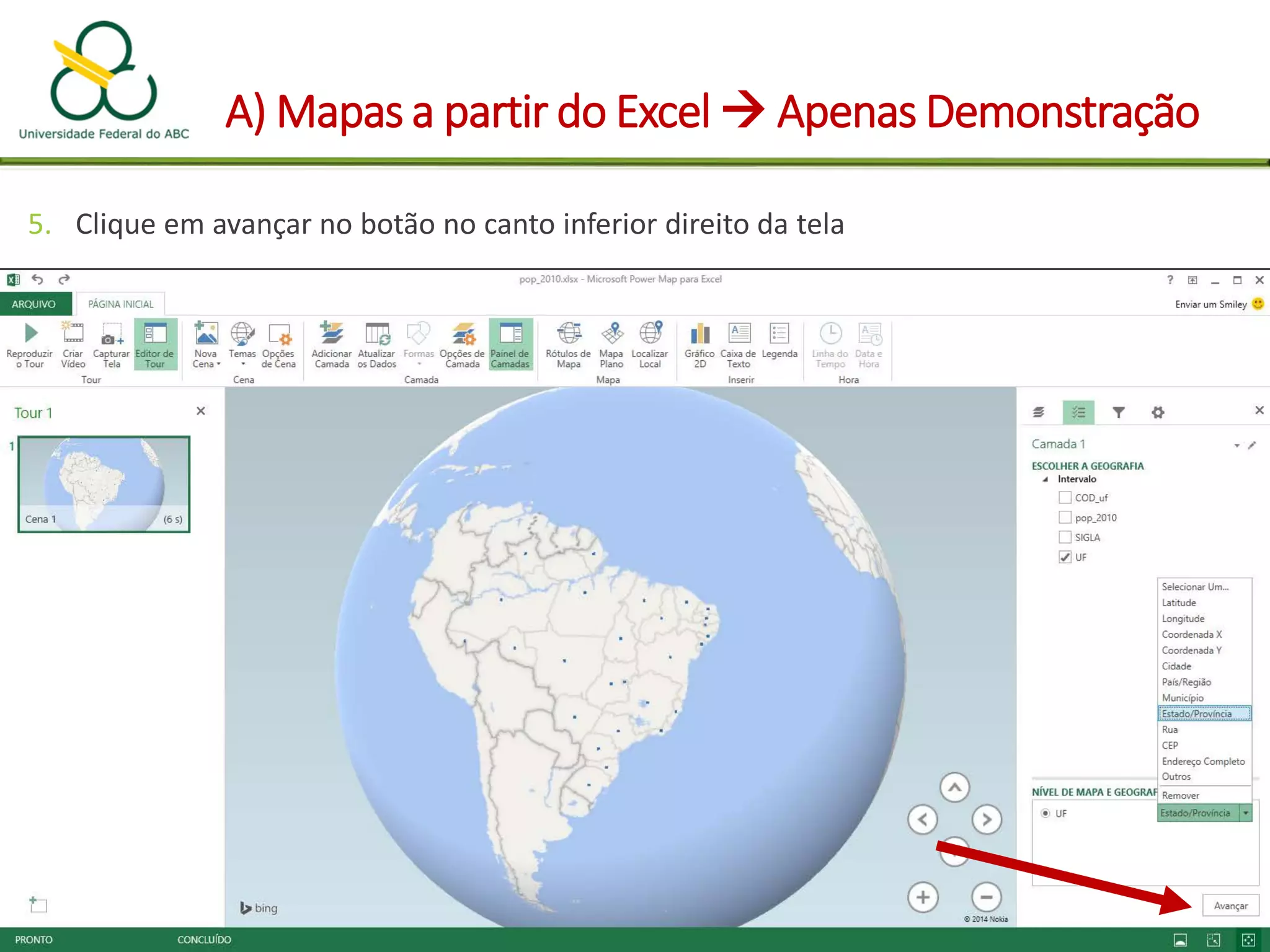Zoom in with plus button
1270x952 pixels.
pos(923,897)
